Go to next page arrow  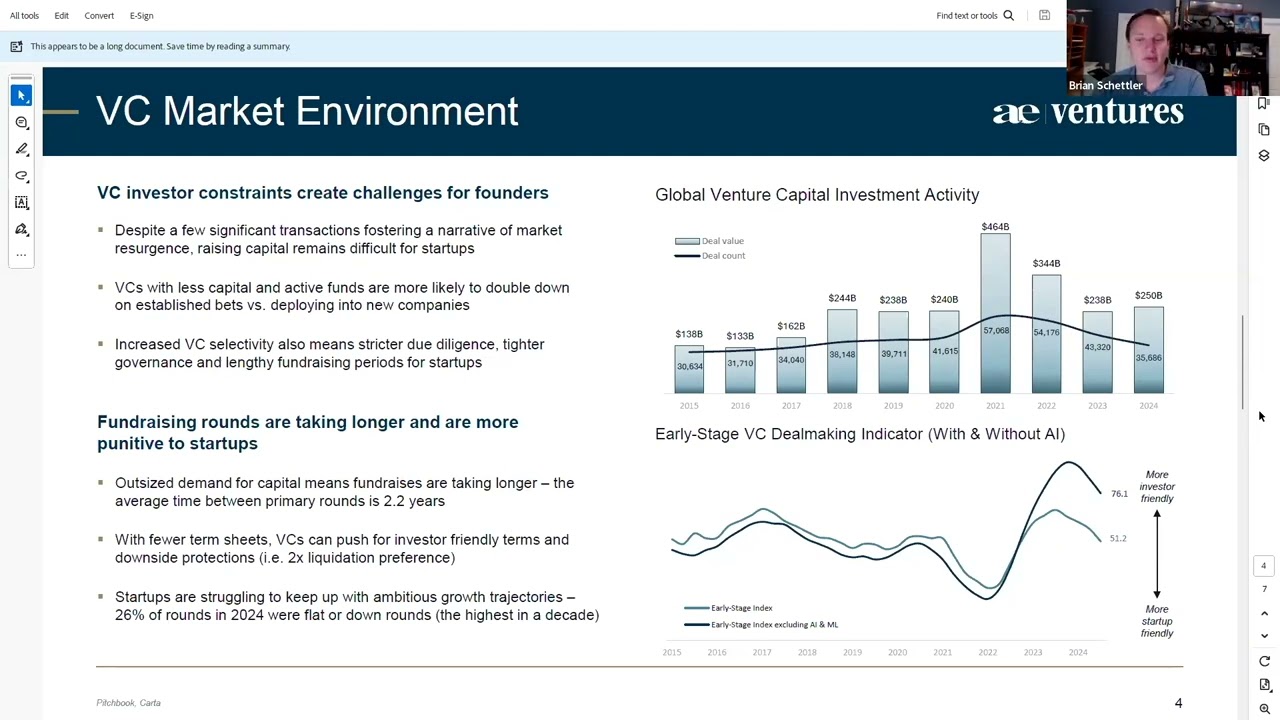[1264, 635]
